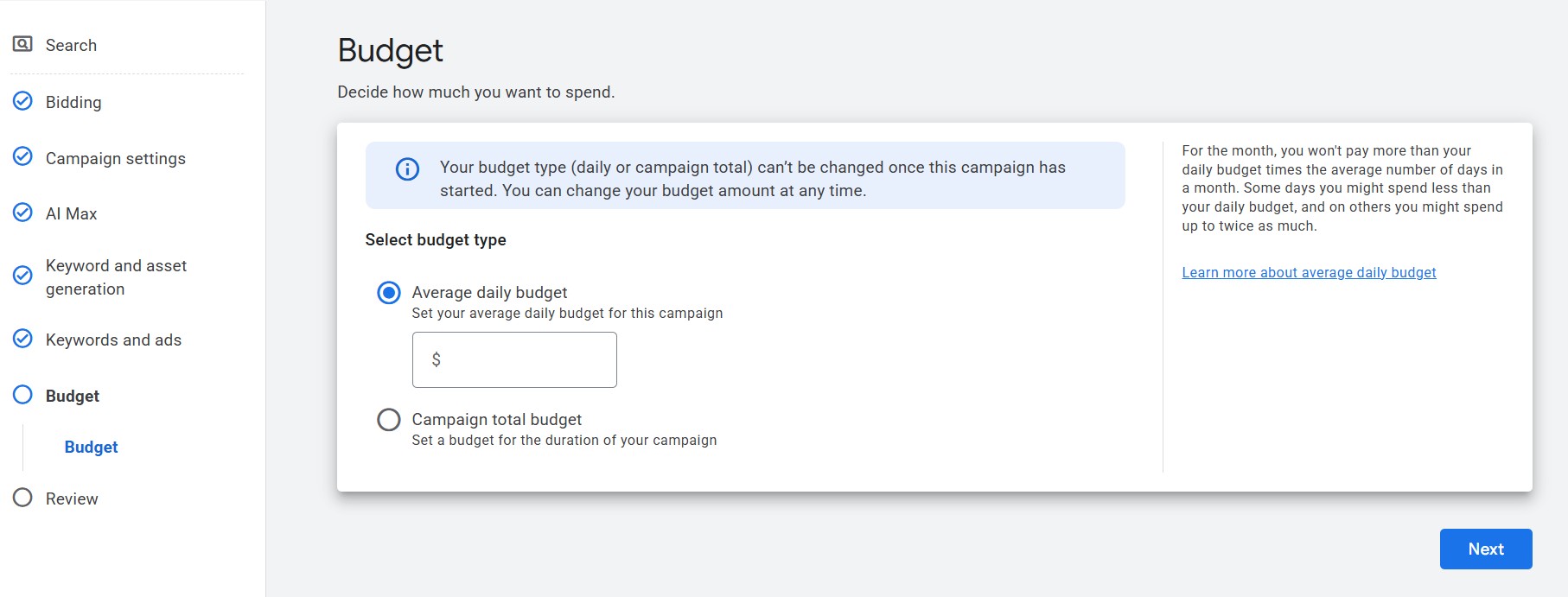The height and width of the screenshot is (597, 1568).
Task: Select the bold Budget step label
Action: pos(73,396)
